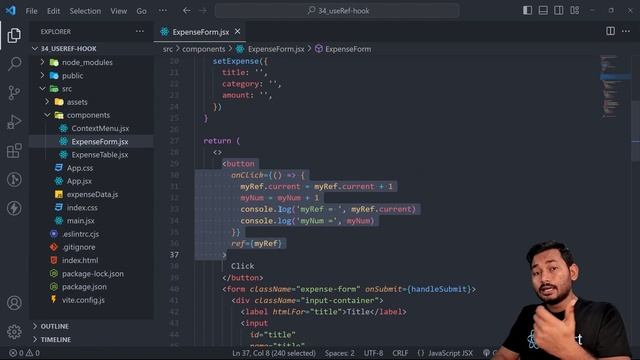Click the VS Code logo icon
640x360 pixels.
click(x=11, y=11)
